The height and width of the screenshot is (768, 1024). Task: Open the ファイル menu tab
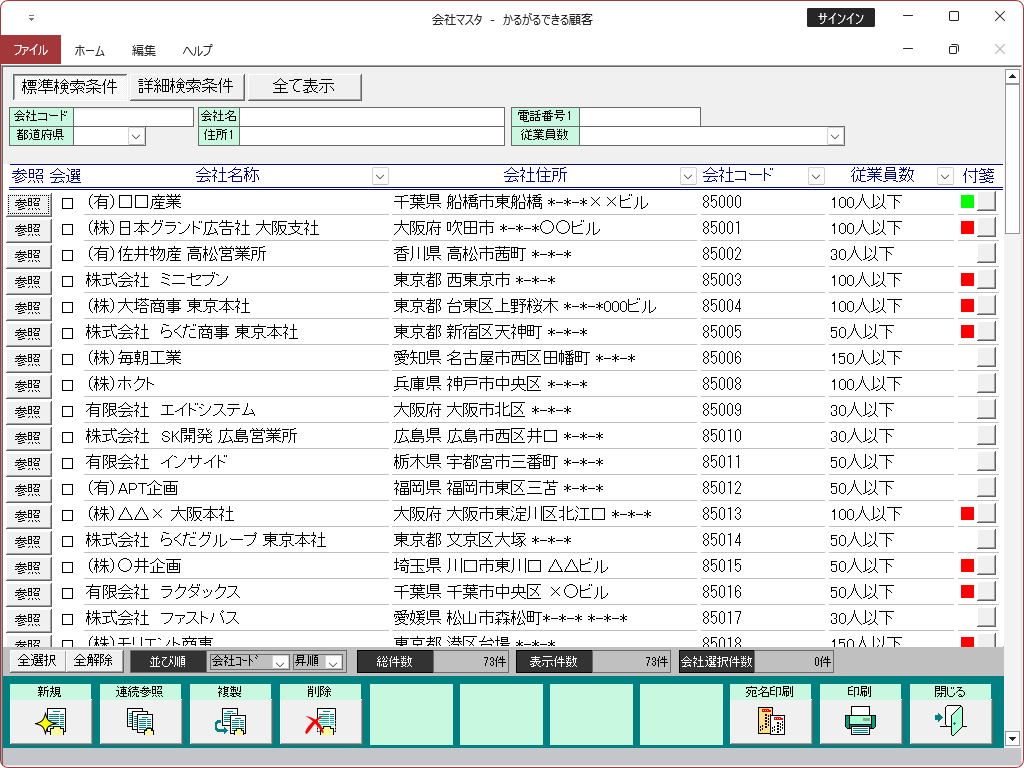(x=31, y=50)
